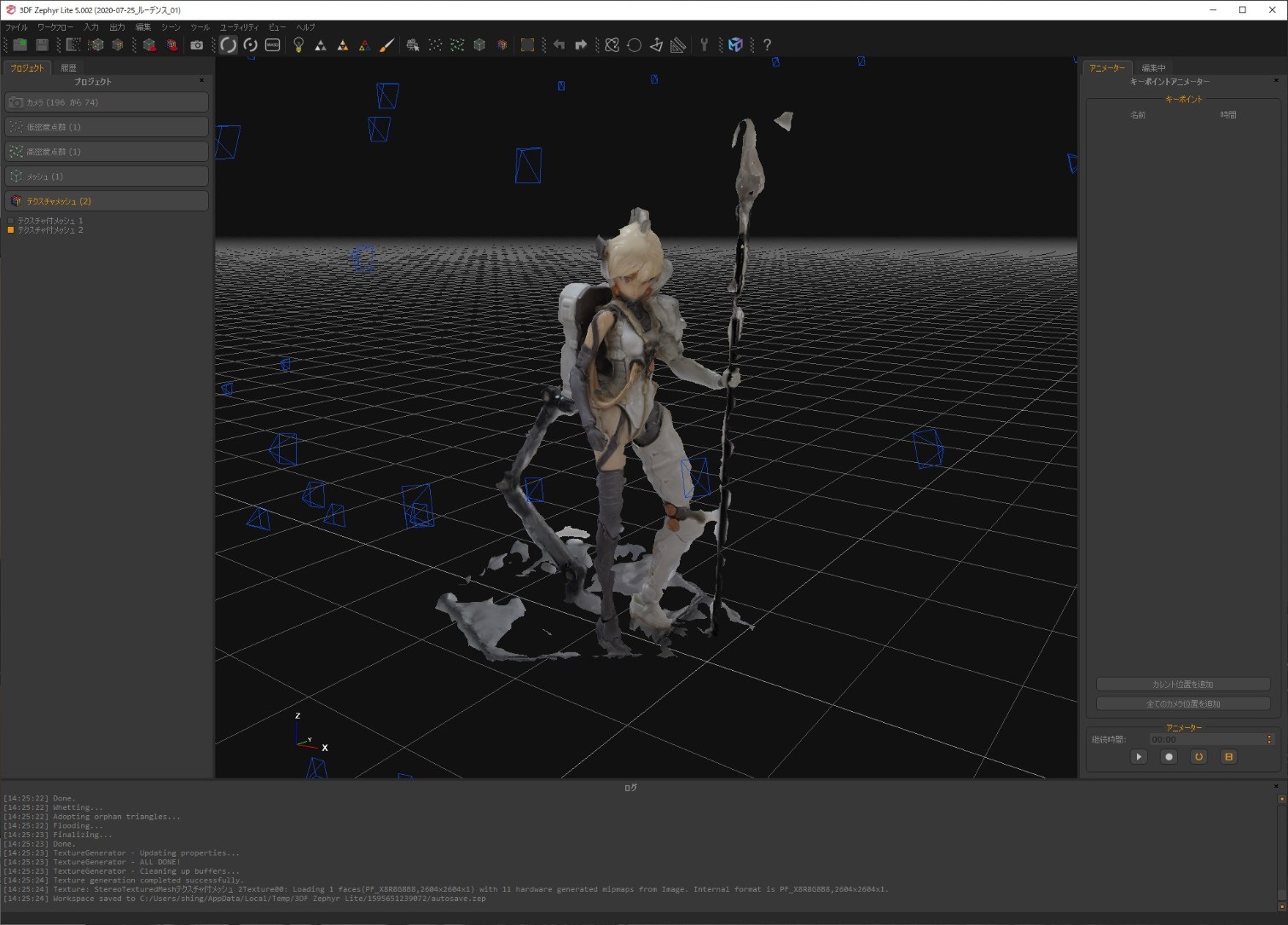
Task: Open options with the wrench icon
Action: [704, 45]
